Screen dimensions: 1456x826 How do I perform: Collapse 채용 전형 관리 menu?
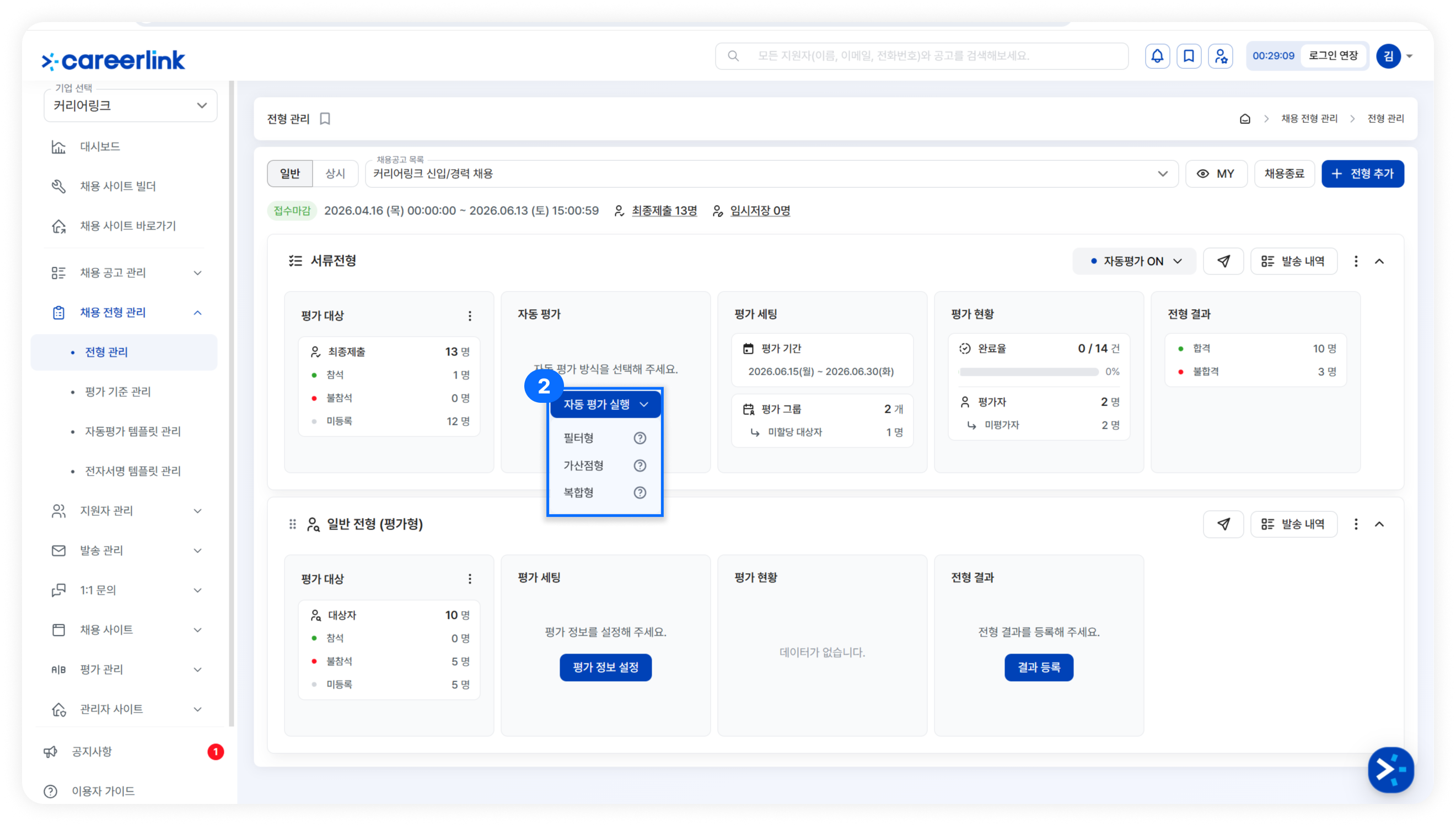[123, 312]
